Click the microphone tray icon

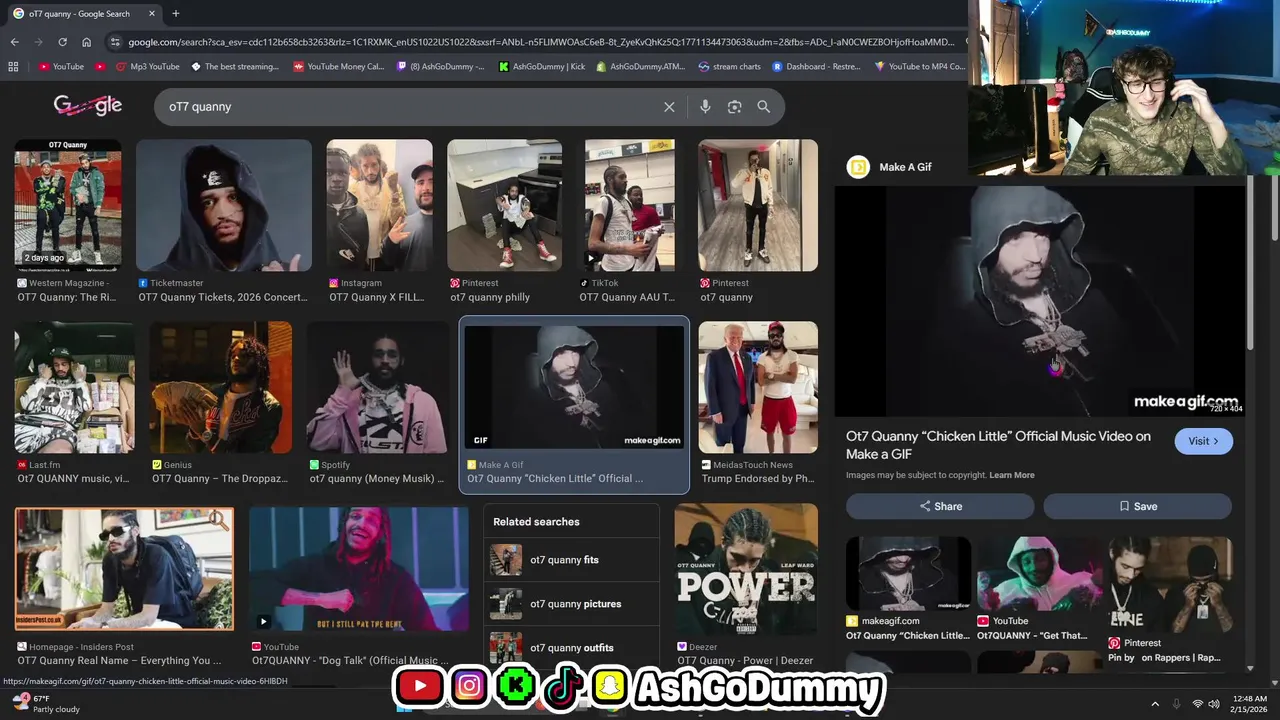(1176, 704)
